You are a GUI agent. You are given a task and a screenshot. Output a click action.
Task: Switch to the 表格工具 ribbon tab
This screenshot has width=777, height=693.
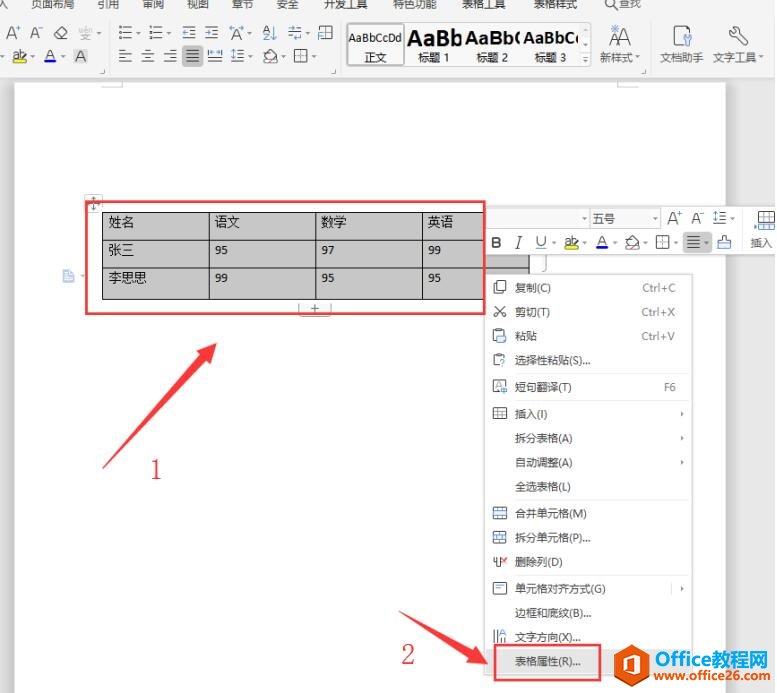point(483,4)
